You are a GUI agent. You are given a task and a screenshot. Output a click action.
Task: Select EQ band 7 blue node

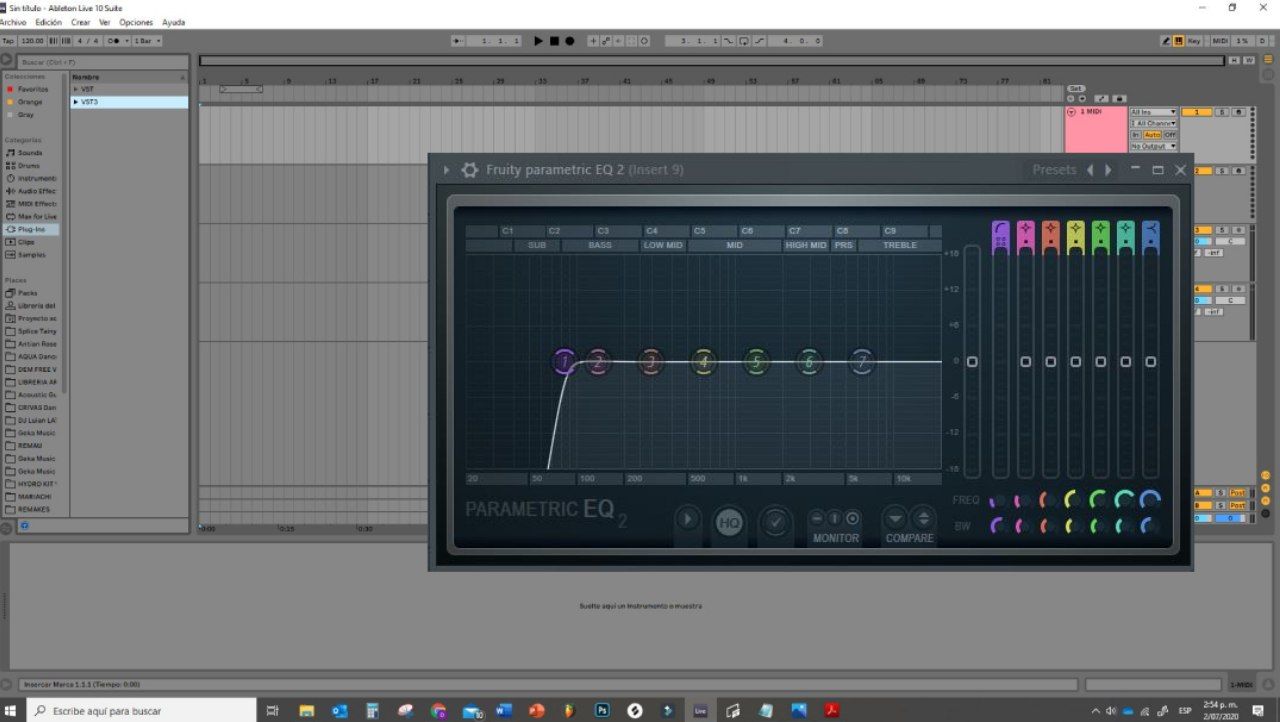(x=862, y=362)
